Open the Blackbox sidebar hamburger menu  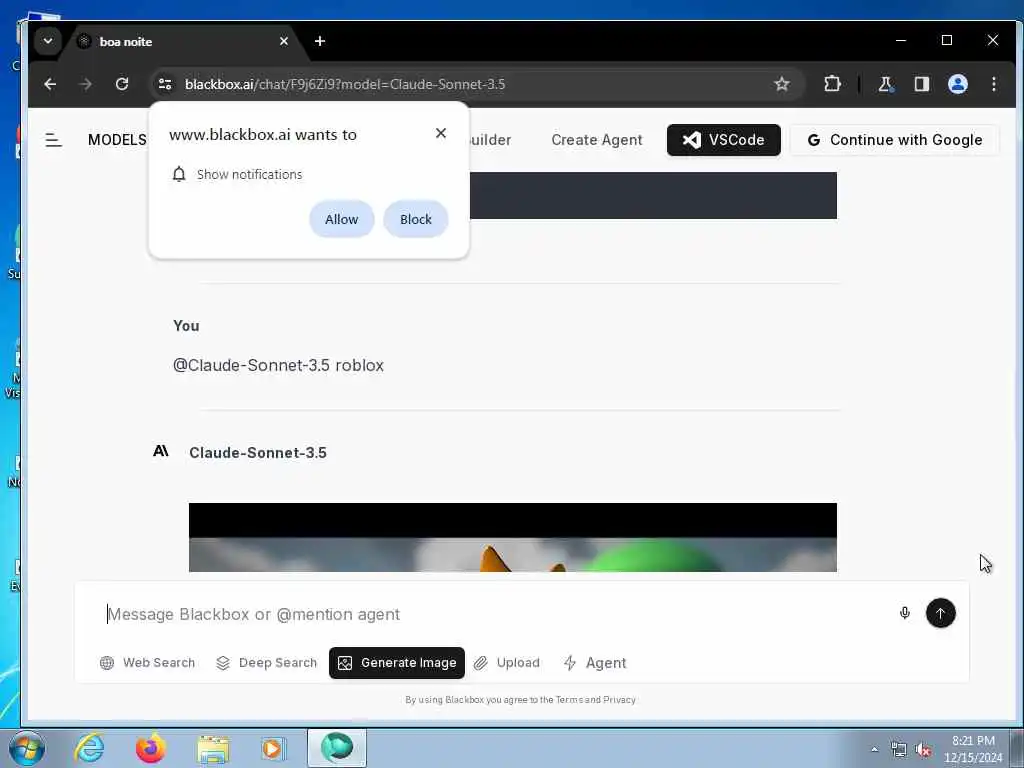[54, 140]
